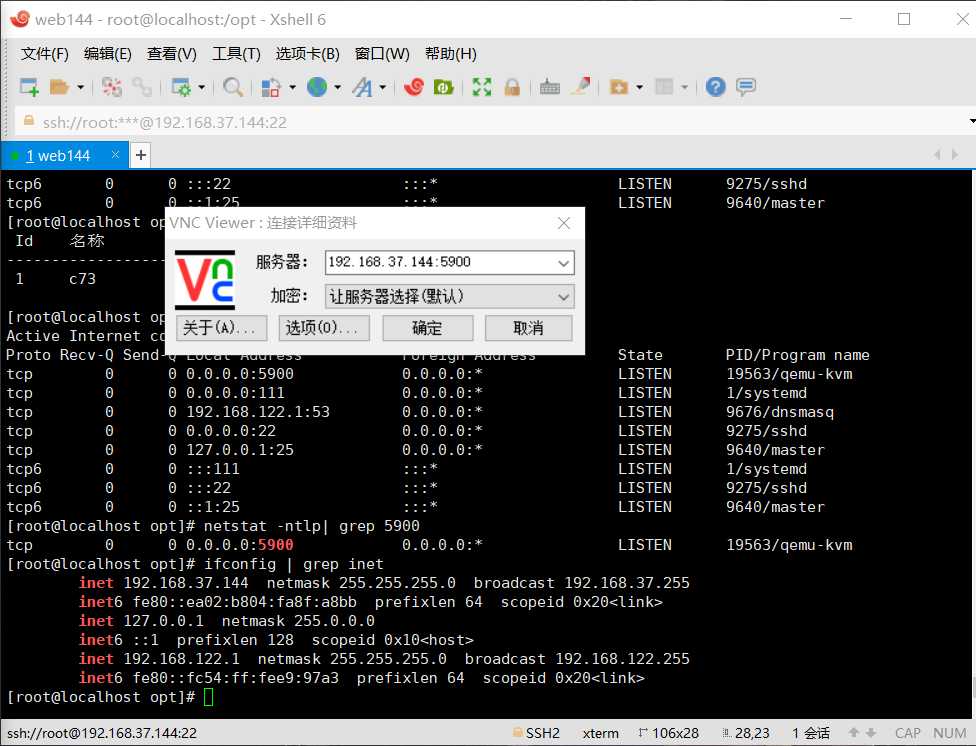Click the 关于(A)... button in VNC Viewer

(222, 328)
